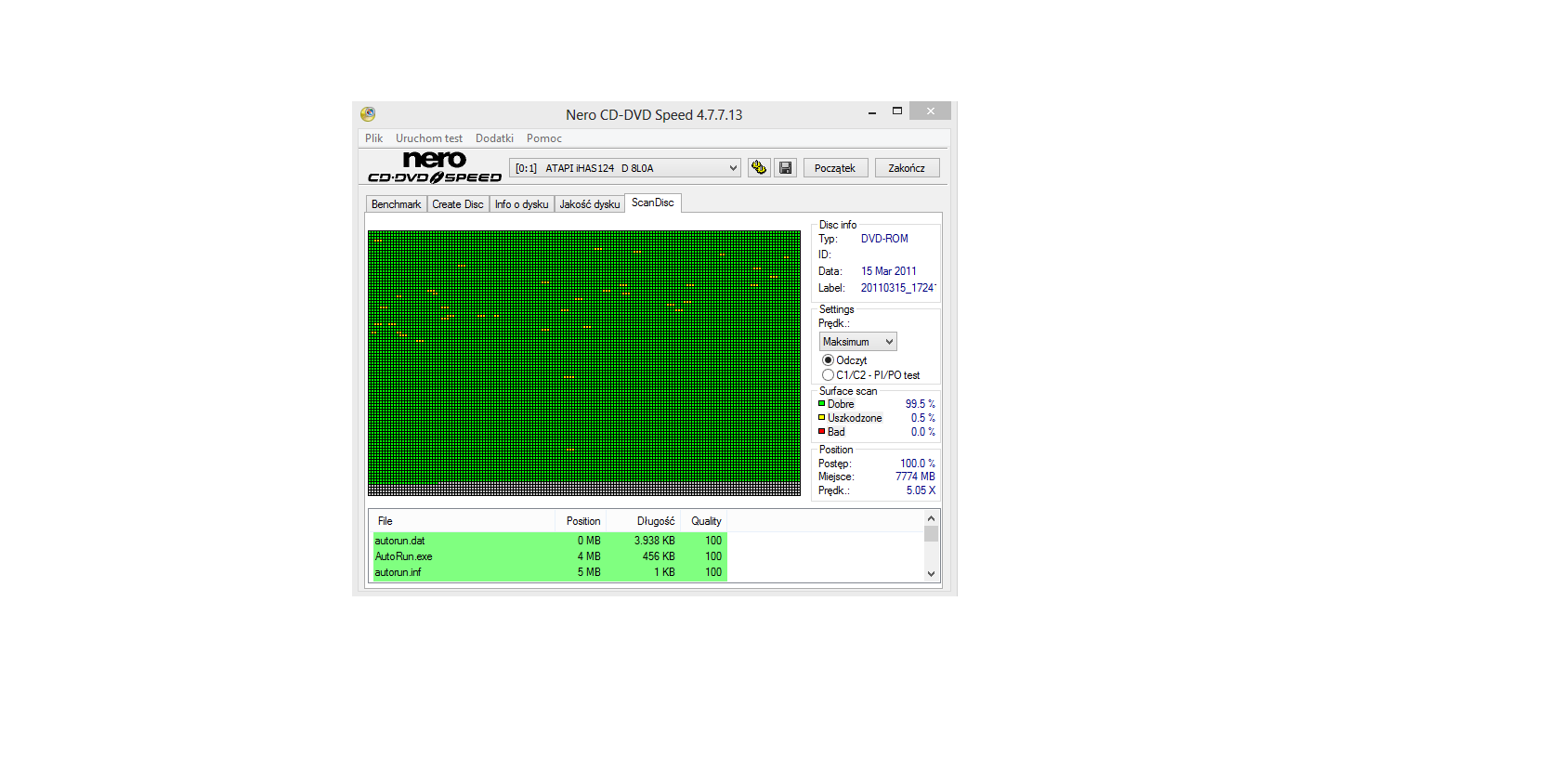1555x784 pixels.
Task: Minimize the Nero CD-DVD Speed window
Action: pyautogui.click(x=872, y=112)
